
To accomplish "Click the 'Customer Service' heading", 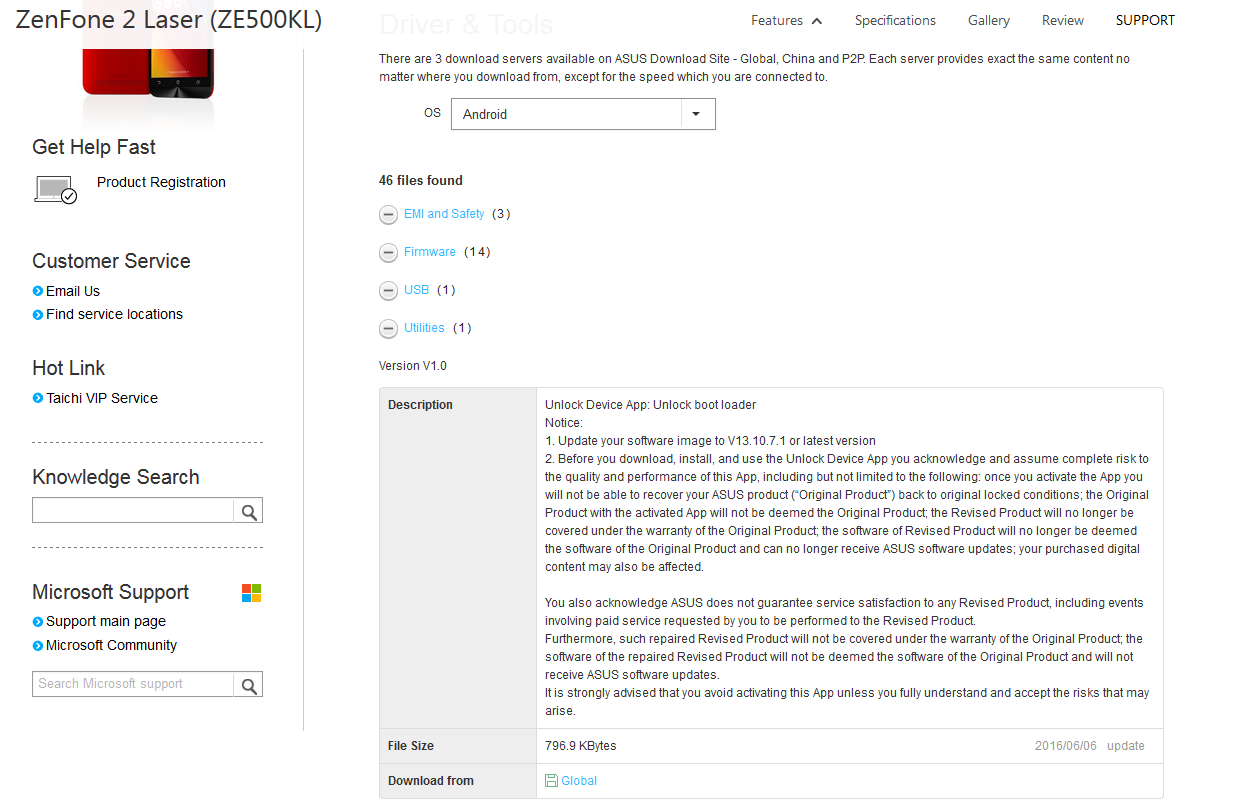I will click(x=111, y=261).
